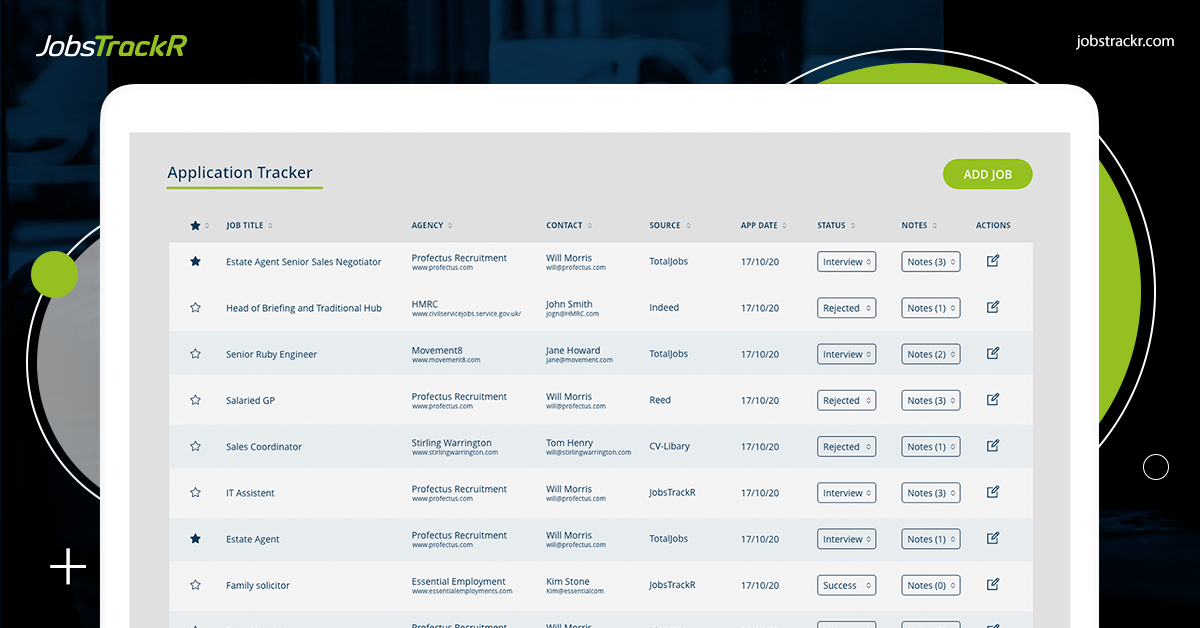Edit the Head of Briefing and Traditional Hub row
The height and width of the screenshot is (628, 1200).
(x=992, y=307)
